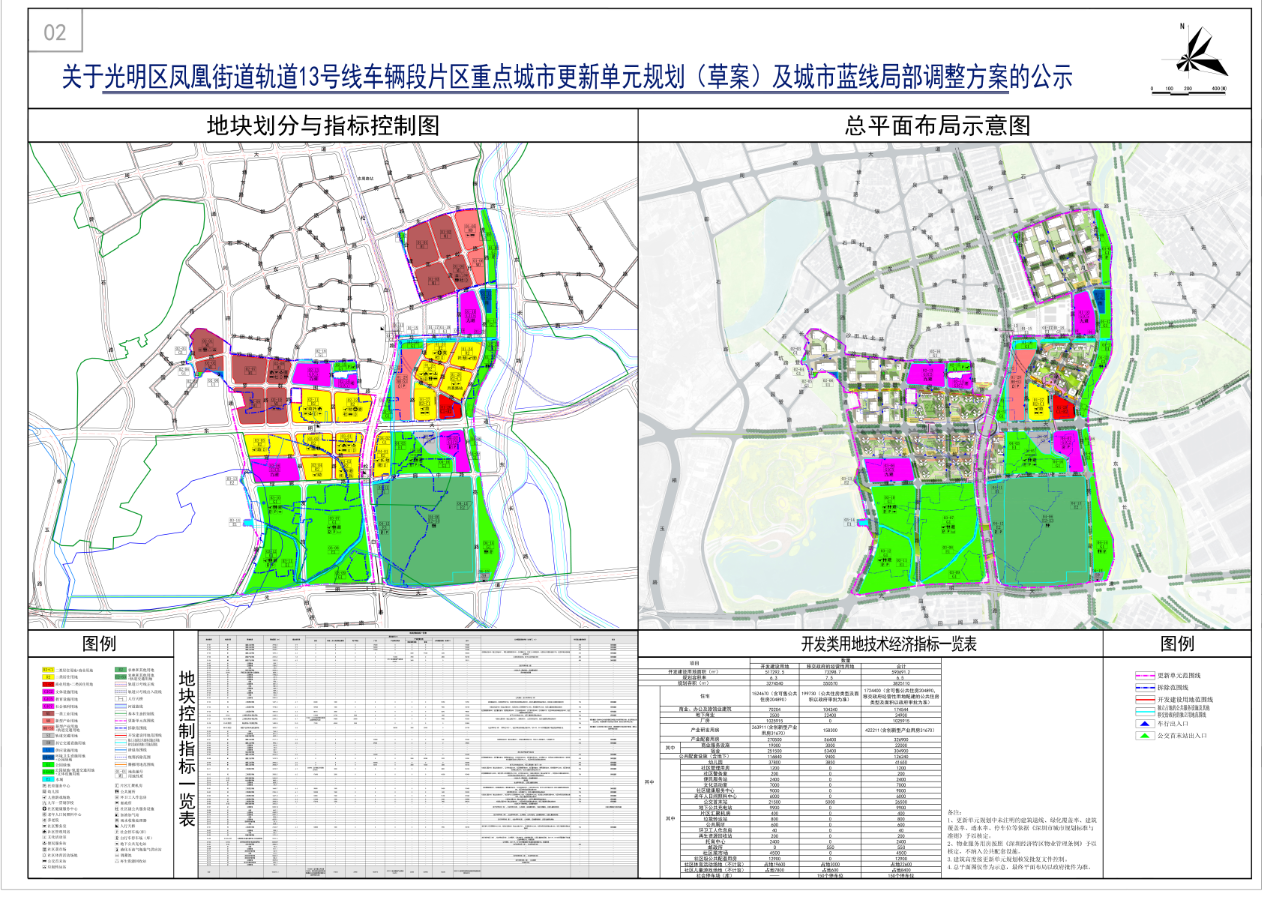The height and width of the screenshot is (900, 1273).
Task: Click the 图例 header of the right legend
Action: tap(1176, 643)
